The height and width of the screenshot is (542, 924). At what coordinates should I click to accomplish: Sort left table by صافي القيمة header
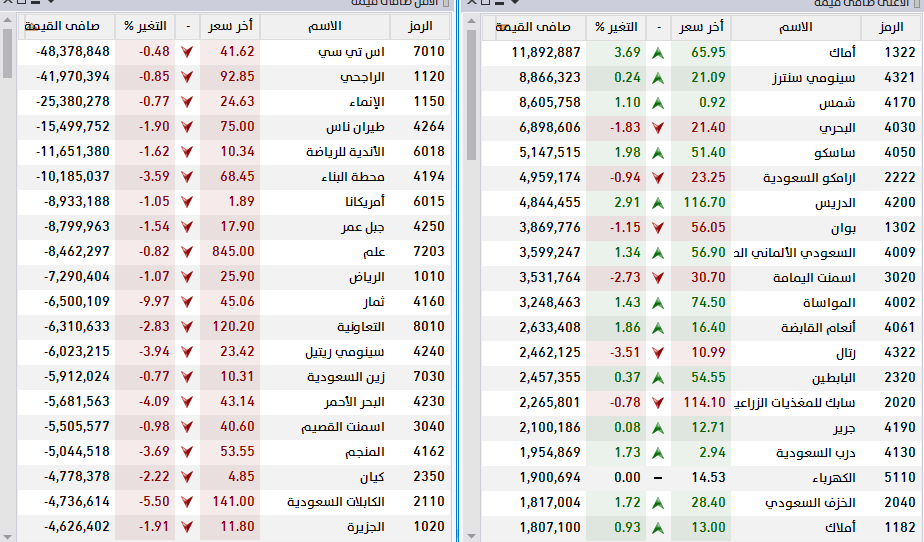tap(66, 27)
